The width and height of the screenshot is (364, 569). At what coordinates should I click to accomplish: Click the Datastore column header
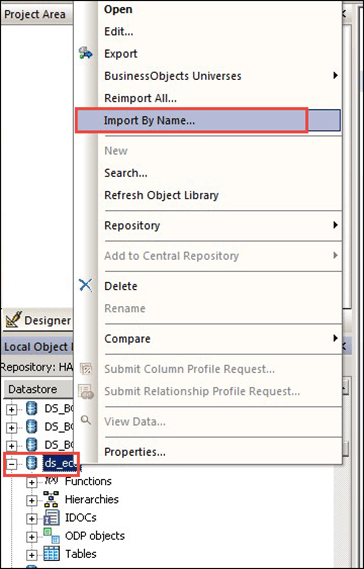38,389
